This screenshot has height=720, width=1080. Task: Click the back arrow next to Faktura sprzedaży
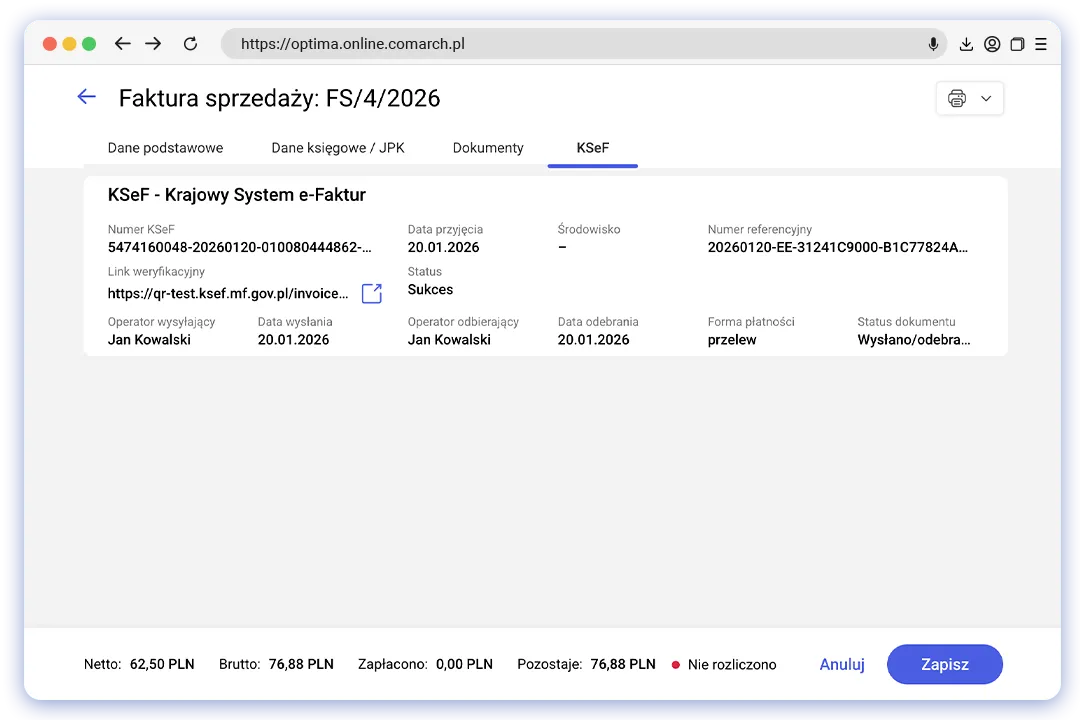pyautogui.click(x=87, y=97)
